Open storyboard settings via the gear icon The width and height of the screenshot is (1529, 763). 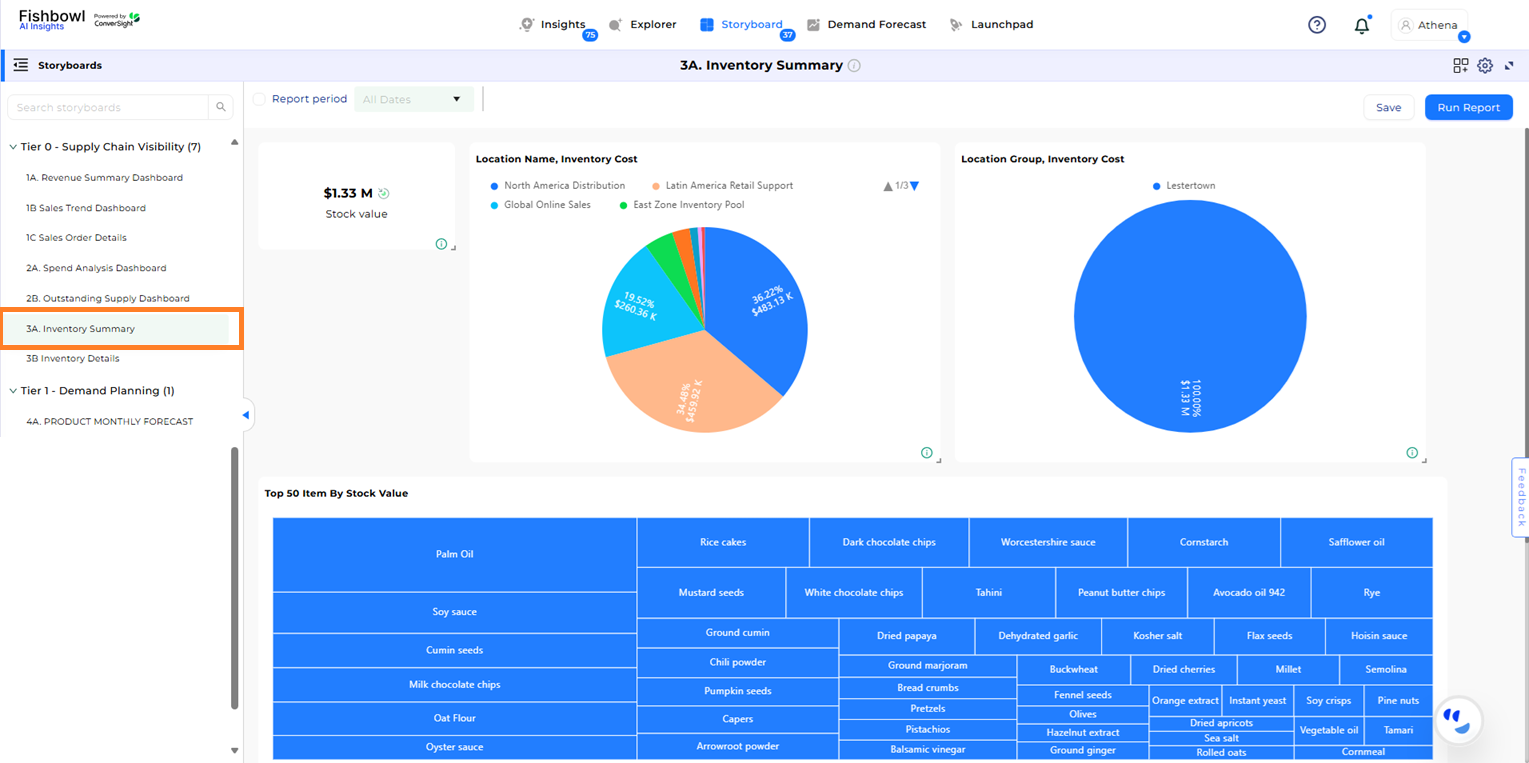point(1485,65)
